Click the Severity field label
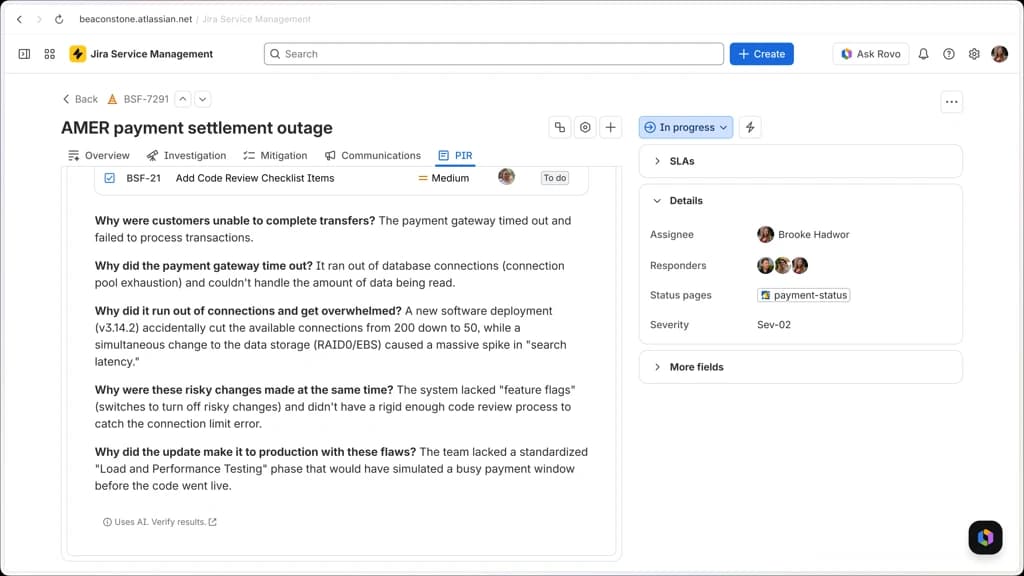 (x=669, y=325)
